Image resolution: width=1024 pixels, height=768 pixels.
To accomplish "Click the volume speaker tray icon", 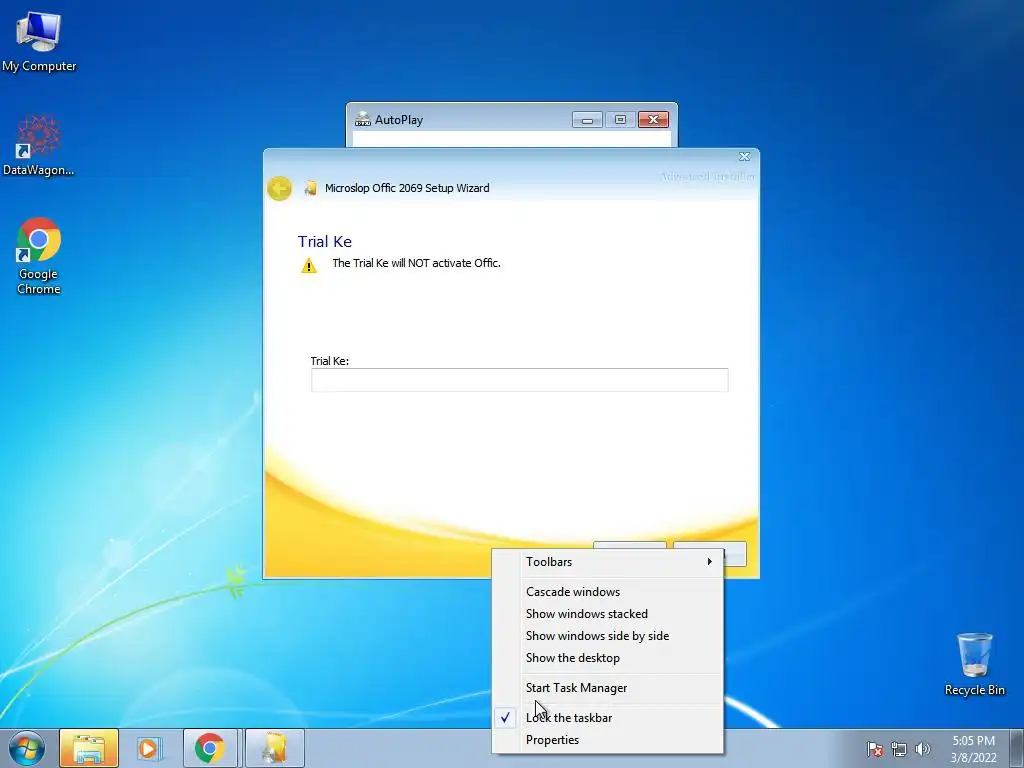I will click(923, 749).
